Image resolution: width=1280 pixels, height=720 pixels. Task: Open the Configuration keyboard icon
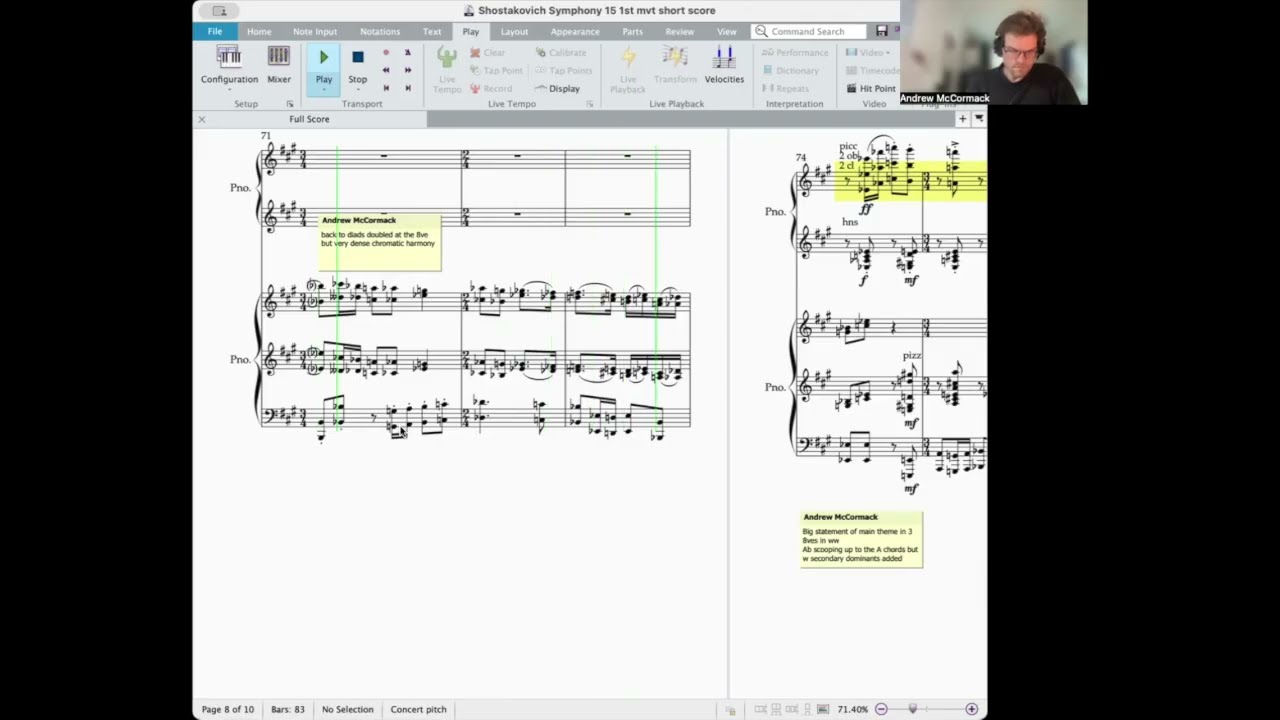(x=229, y=57)
